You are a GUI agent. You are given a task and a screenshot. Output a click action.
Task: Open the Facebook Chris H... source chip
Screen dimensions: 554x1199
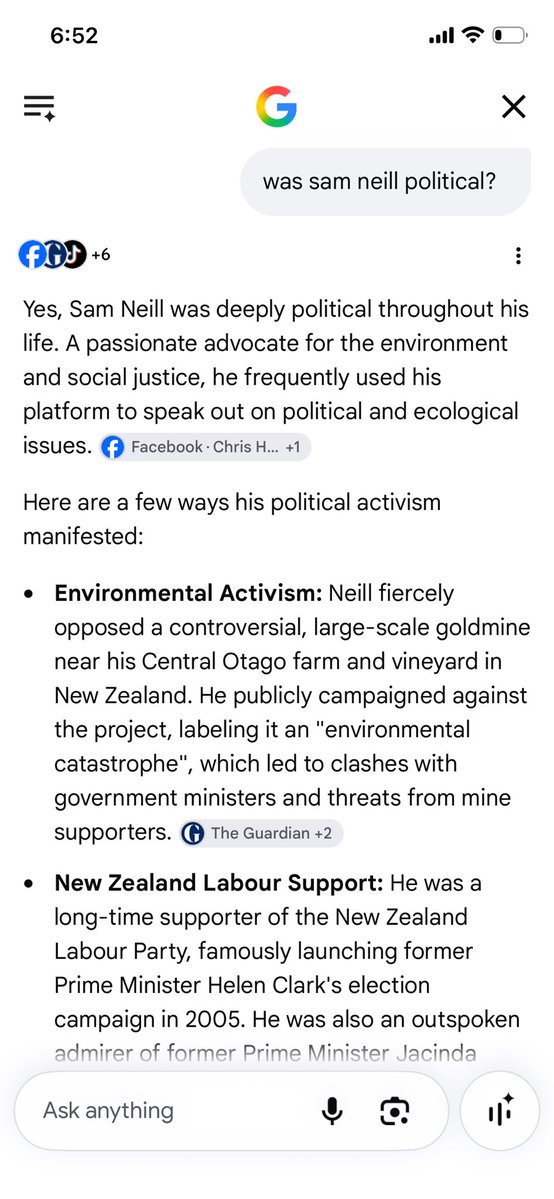[x=205, y=447]
